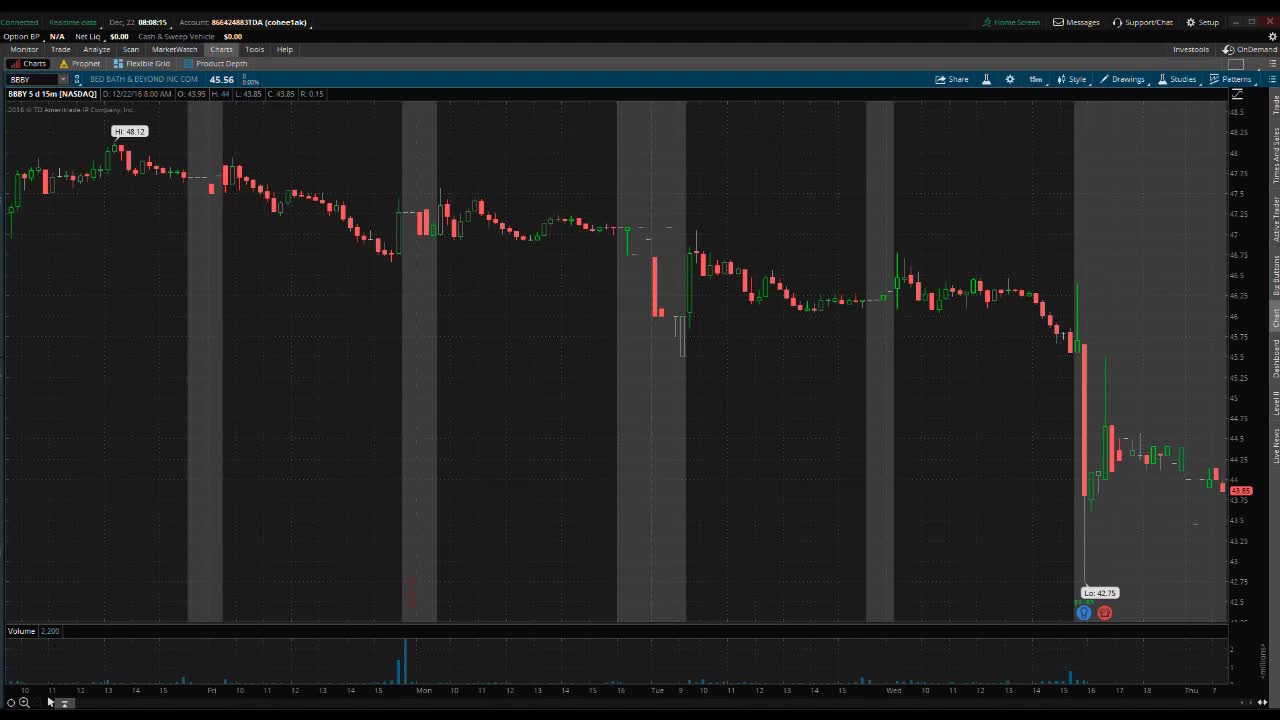1280x720 pixels.
Task: Click the right scroll arrows icon
Action: [1262, 702]
